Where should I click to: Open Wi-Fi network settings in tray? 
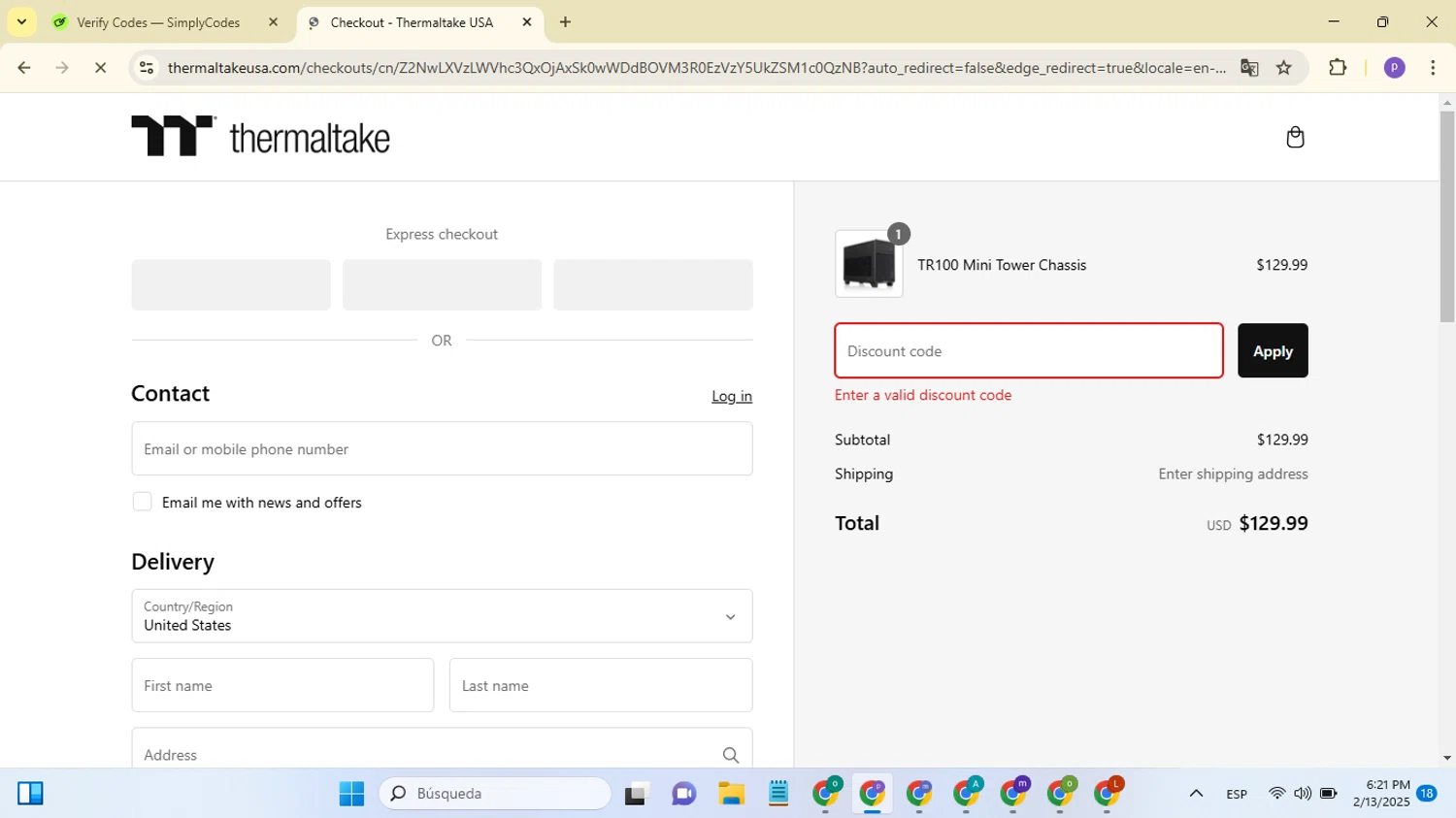(1276, 794)
